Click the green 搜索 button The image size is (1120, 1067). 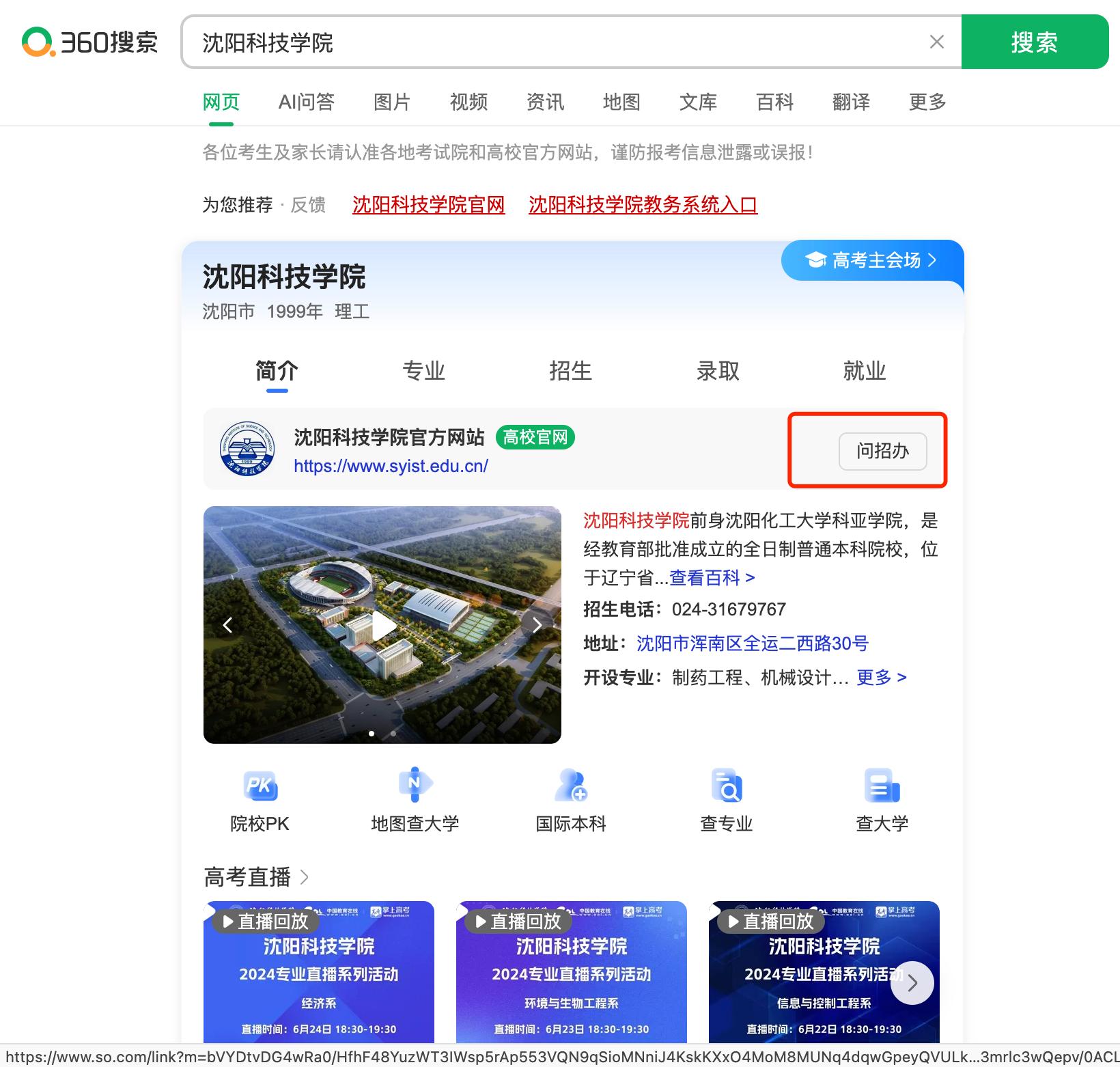(x=1035, y=42)
